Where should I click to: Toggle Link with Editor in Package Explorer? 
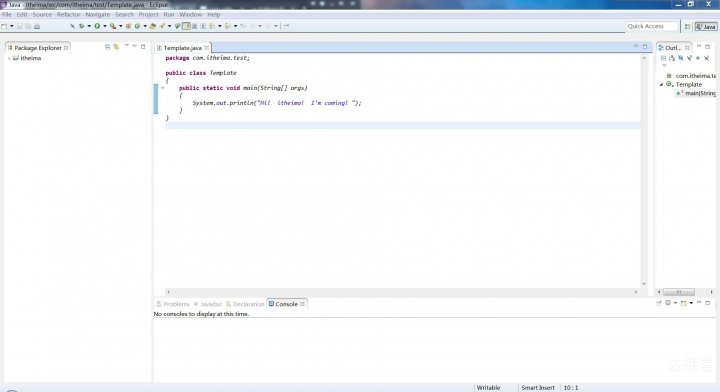[116, 47]
